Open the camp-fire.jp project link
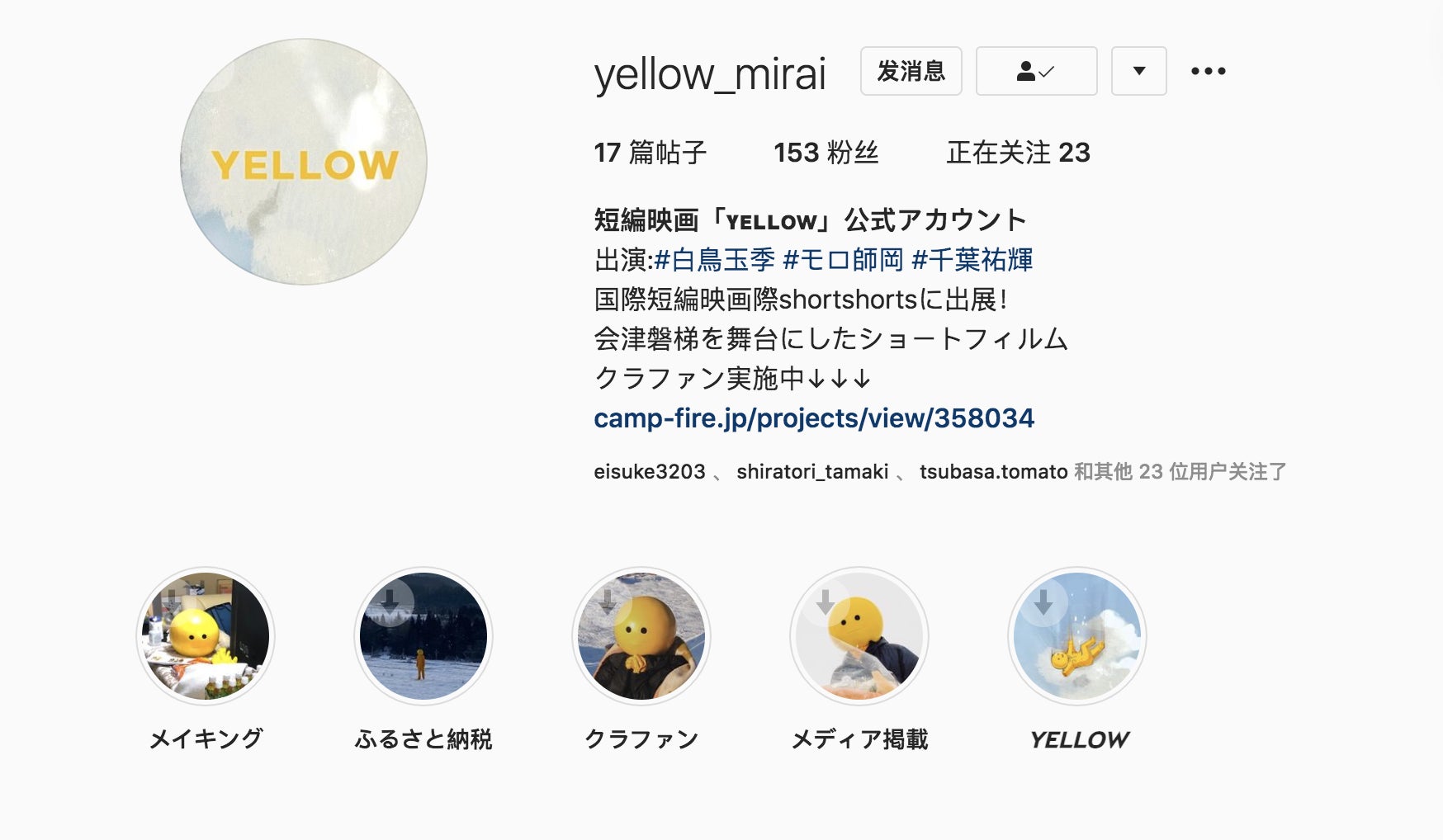The image size is (1443, 840). point(814,418)
